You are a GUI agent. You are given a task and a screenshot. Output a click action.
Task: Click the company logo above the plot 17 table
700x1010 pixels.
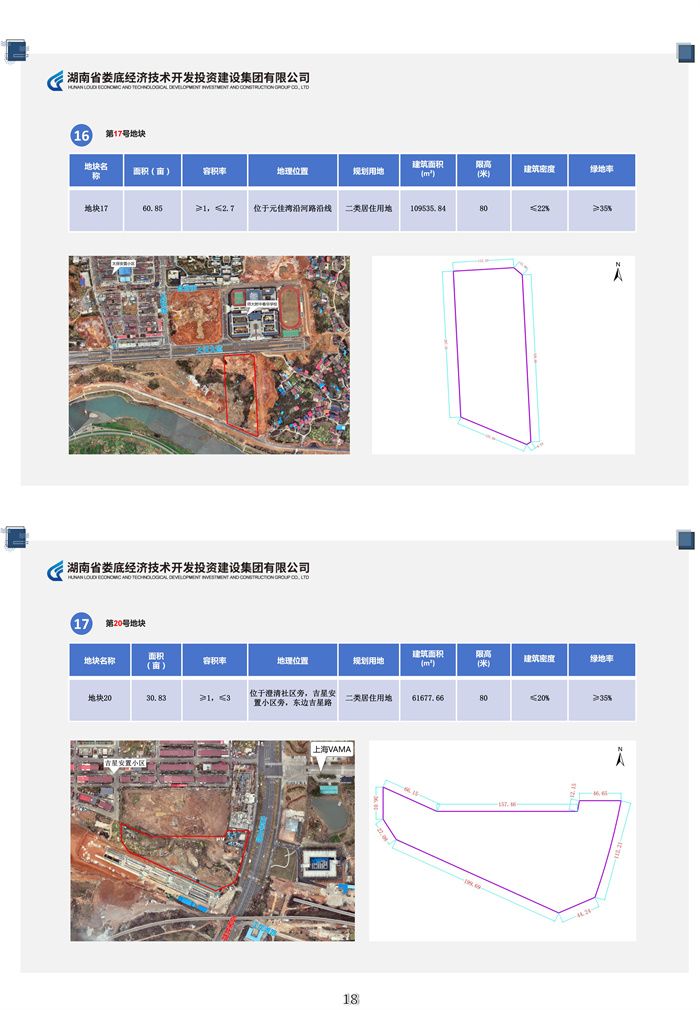pyautogui.click(x=55, y=81)
